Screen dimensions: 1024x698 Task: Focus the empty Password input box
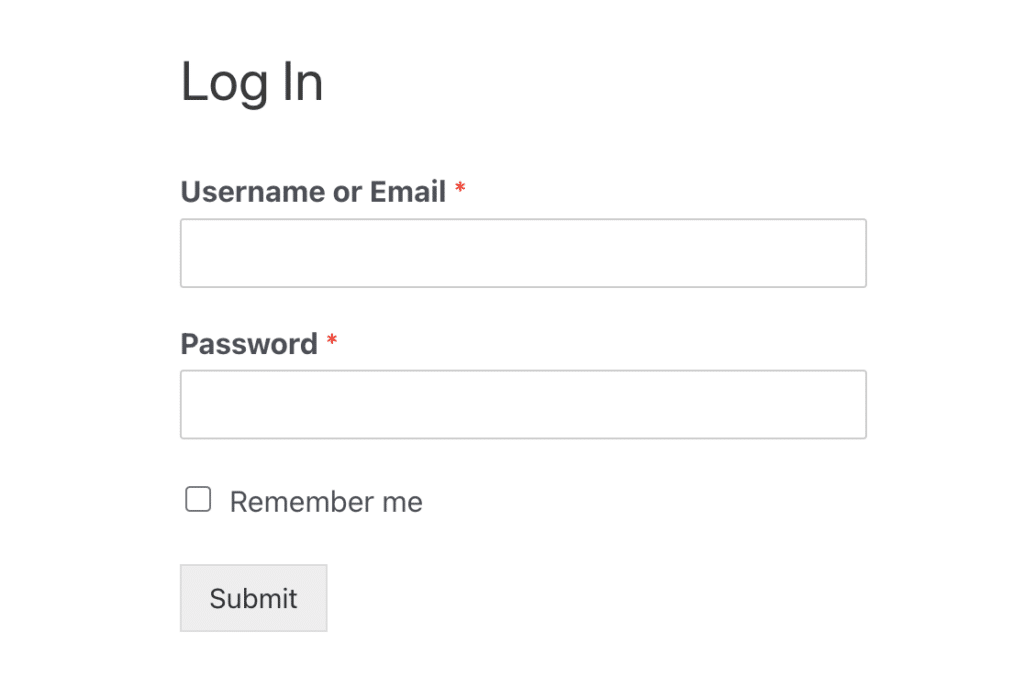[522, 404]
